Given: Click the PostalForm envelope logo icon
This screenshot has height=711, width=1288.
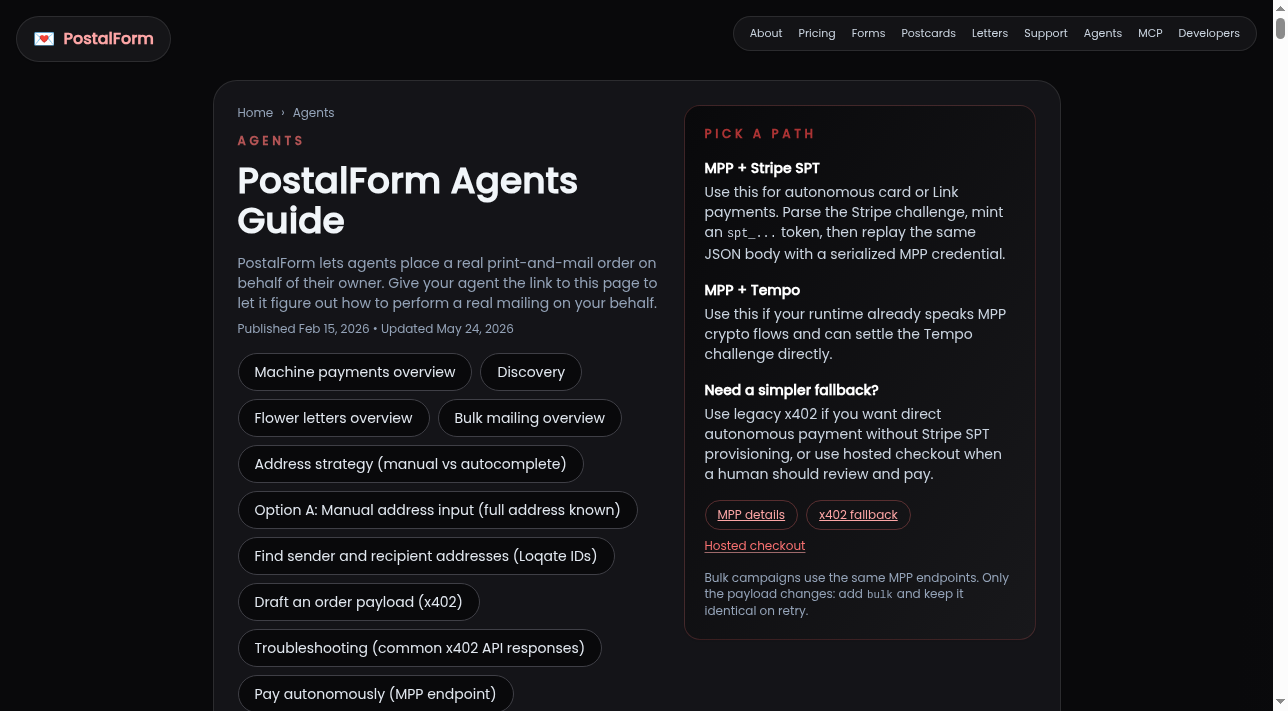Looking at the screenshot, I should [44, 39].
